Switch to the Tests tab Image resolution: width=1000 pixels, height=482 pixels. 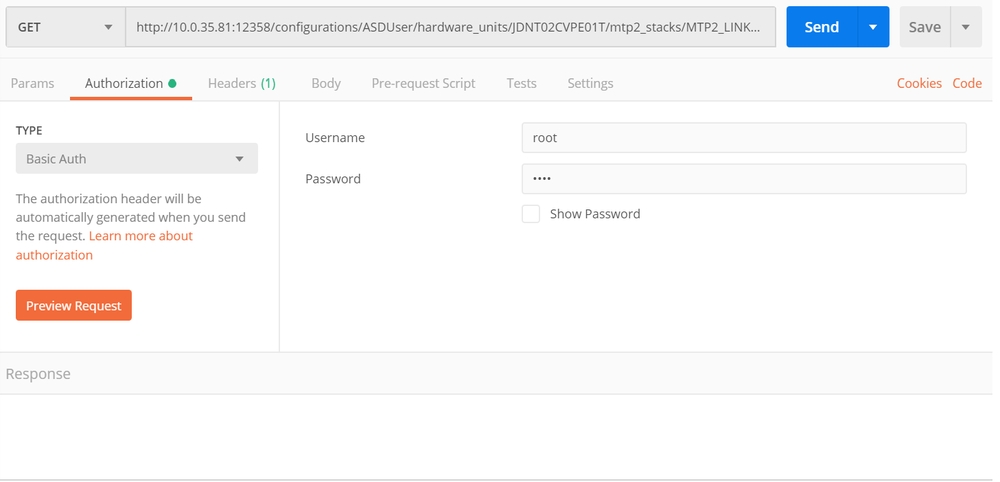point(521,83)
